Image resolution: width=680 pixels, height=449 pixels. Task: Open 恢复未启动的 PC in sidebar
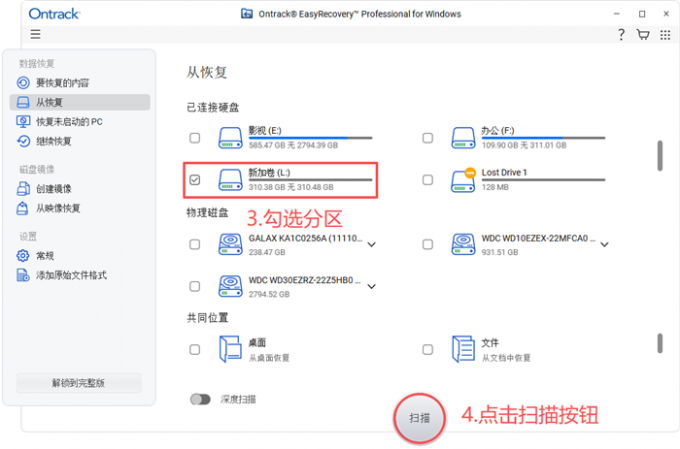tap(80, 122)
